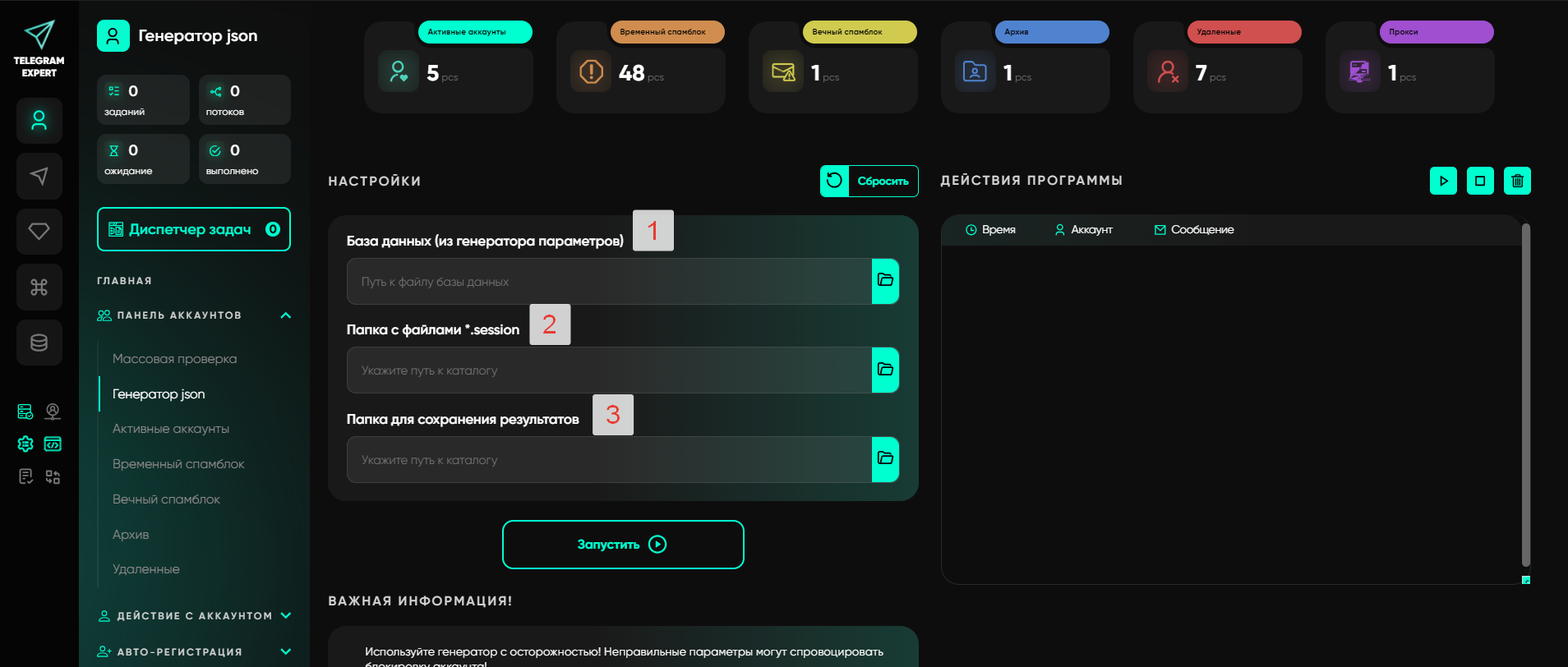This screenshot has width=1568, height=667.
Task: Click the Сбросить reset button
Action: coord(869,181)
